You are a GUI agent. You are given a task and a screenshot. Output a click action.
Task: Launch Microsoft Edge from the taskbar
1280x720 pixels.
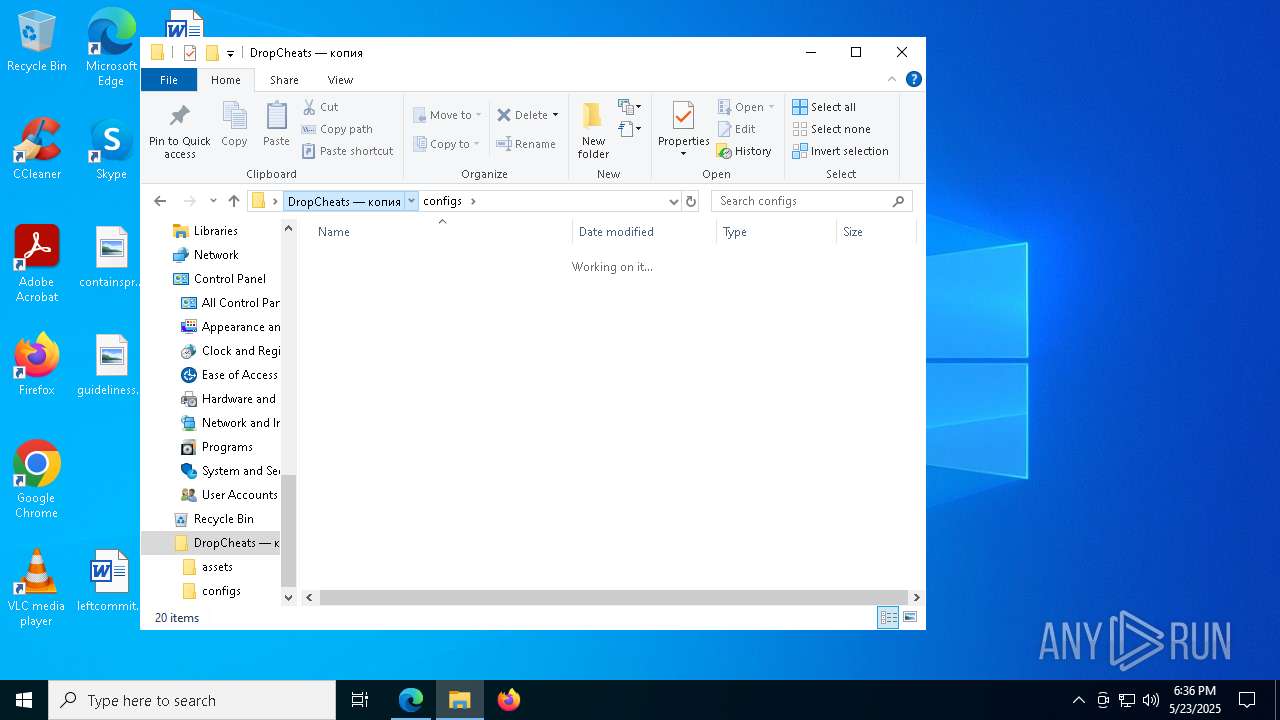click(411, 700)
